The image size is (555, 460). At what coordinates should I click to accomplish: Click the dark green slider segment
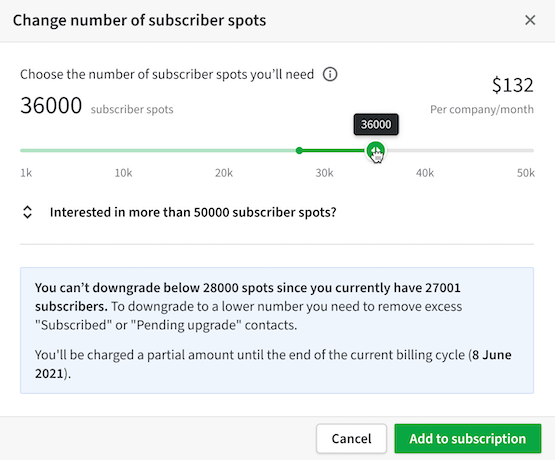click(334, 151)
